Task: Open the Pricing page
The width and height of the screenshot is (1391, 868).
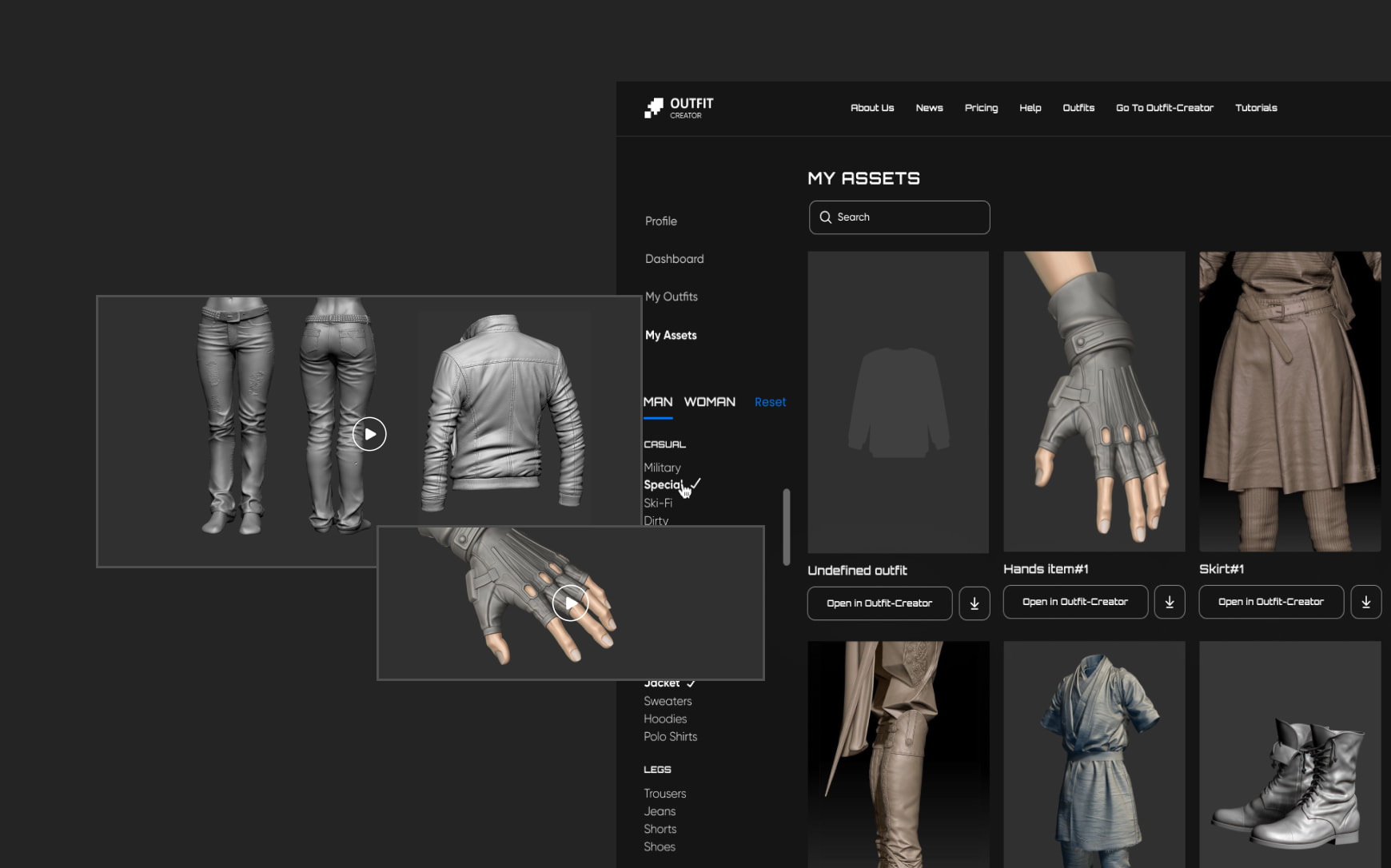Action: (981, 108)
